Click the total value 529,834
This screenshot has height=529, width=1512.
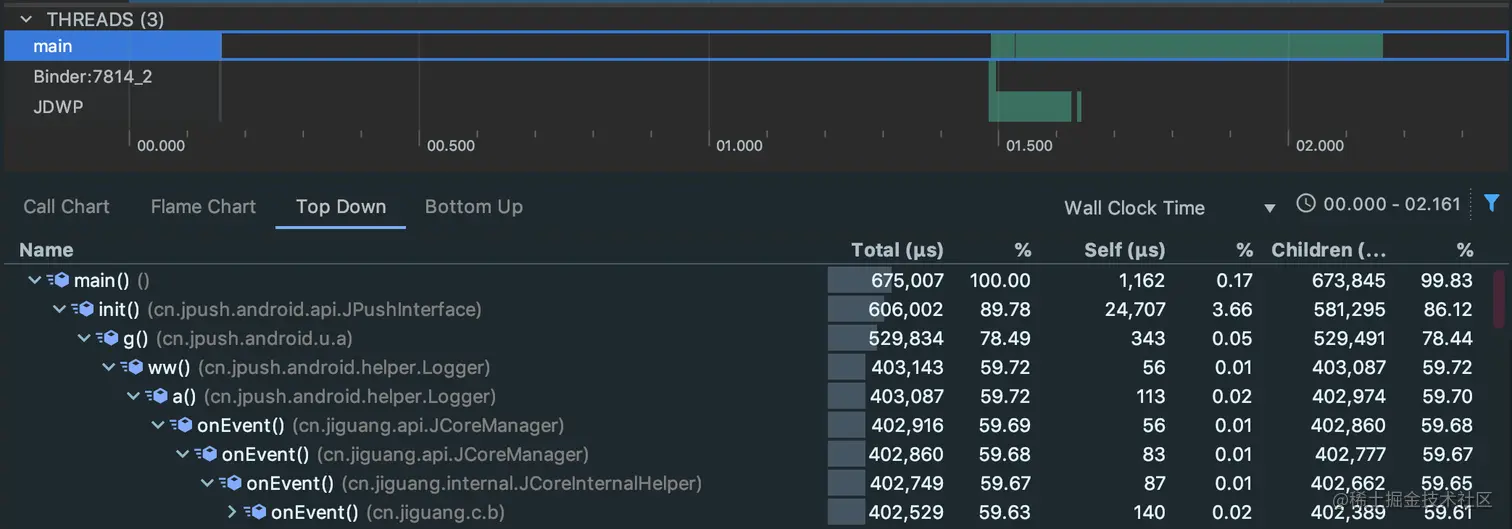(906, 339)
